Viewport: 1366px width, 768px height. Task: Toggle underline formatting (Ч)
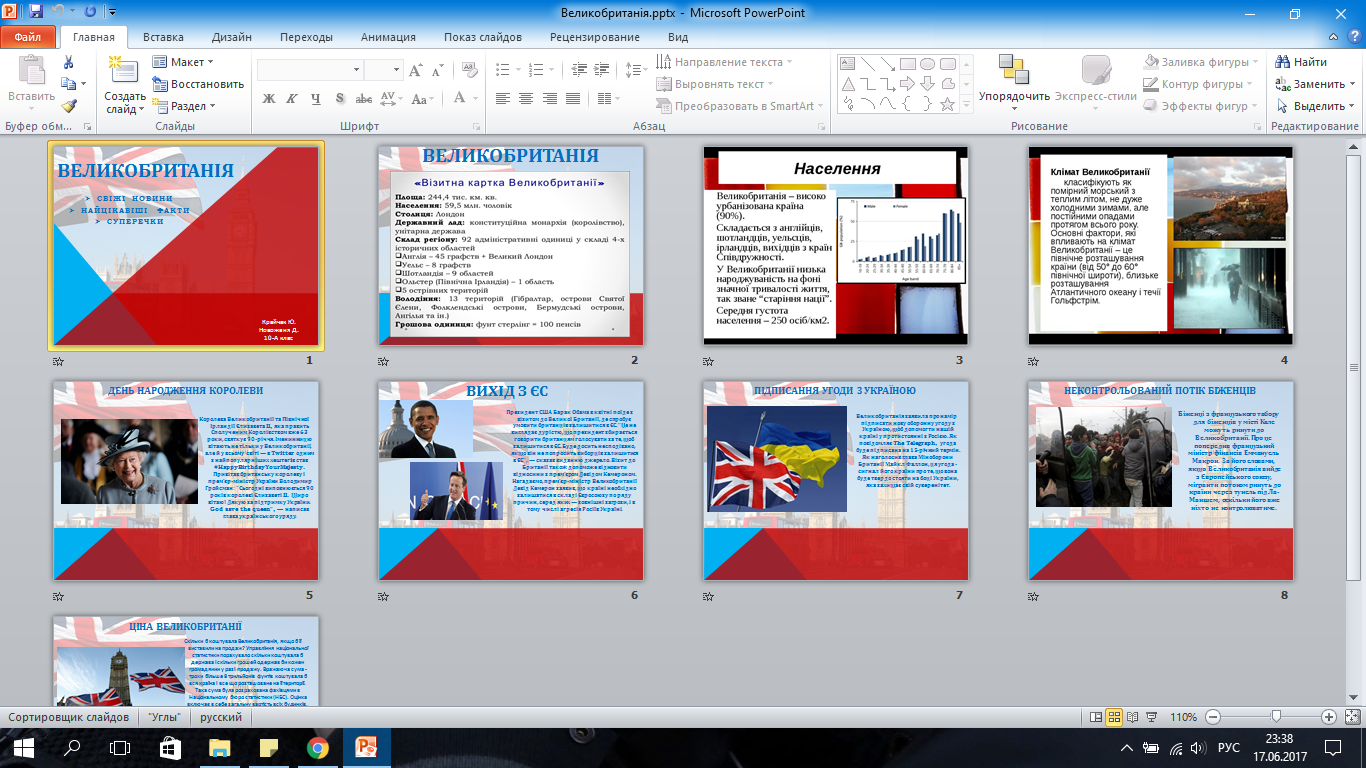315,98
